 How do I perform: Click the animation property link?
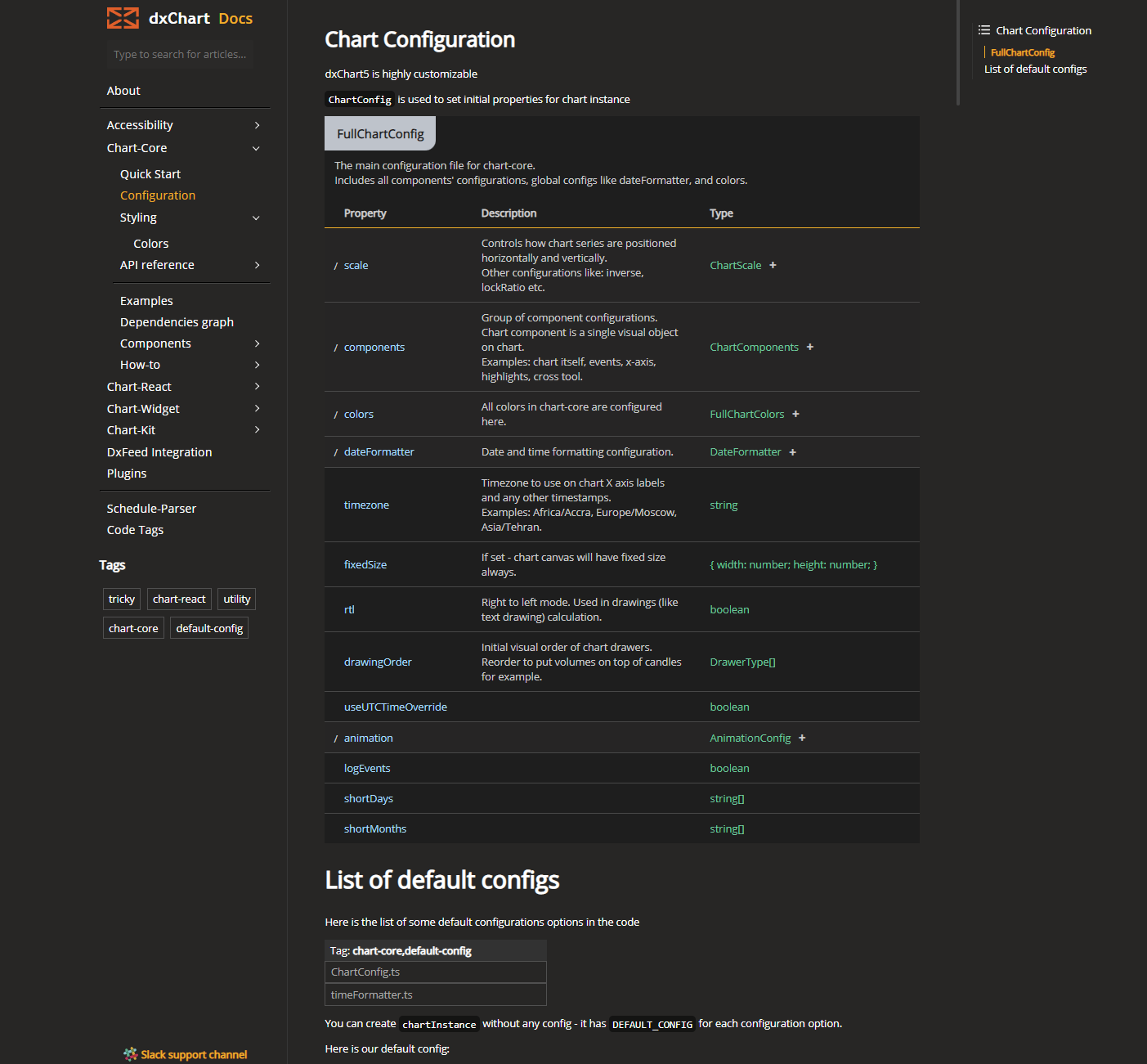(369, 739)
